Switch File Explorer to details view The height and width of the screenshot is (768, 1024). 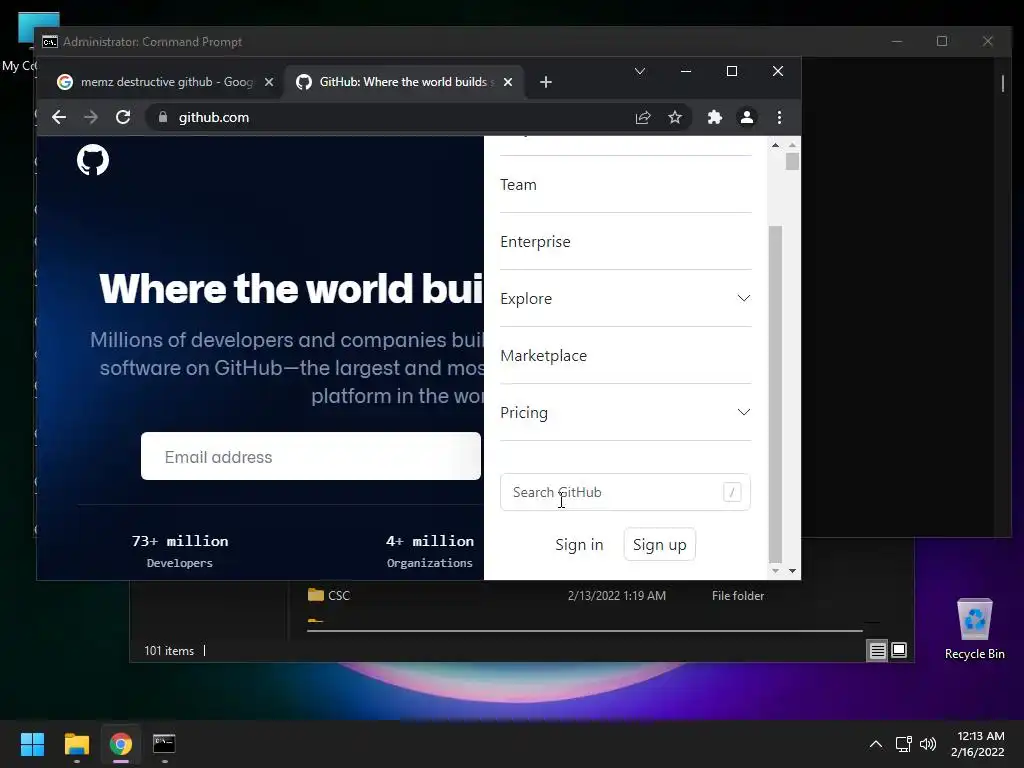tap(878, 650)
